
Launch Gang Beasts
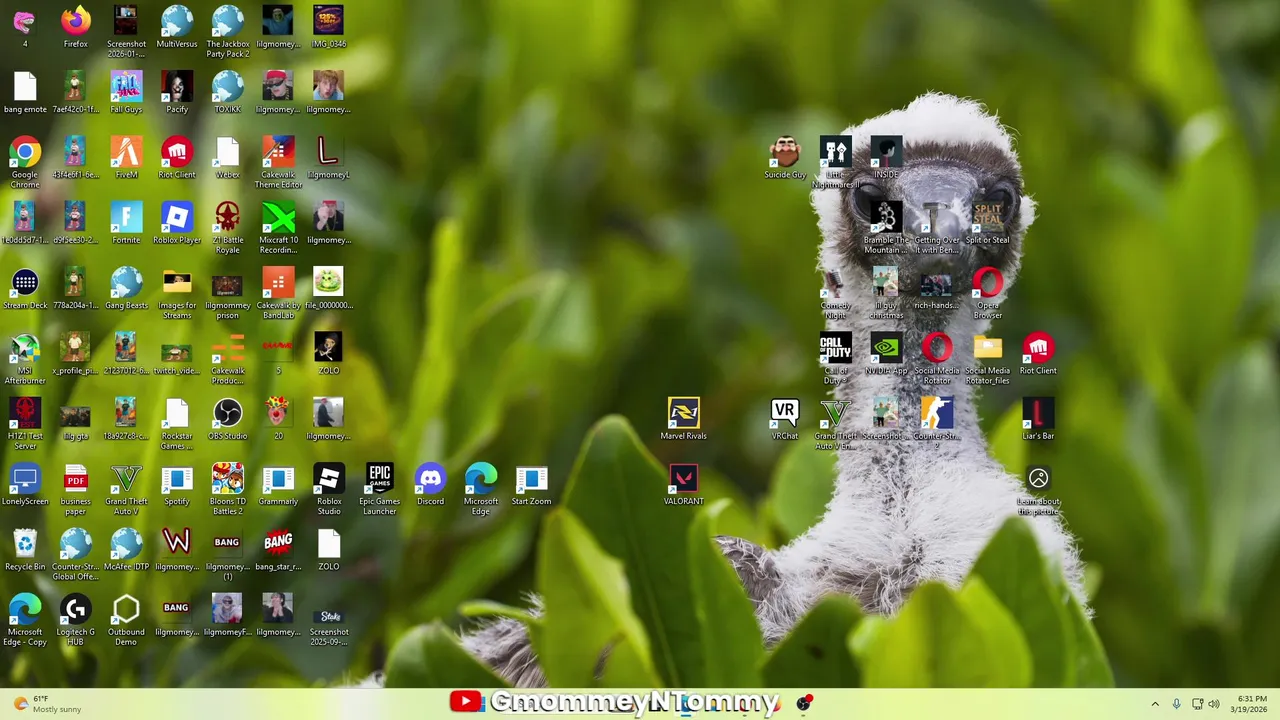pos(126,288)
